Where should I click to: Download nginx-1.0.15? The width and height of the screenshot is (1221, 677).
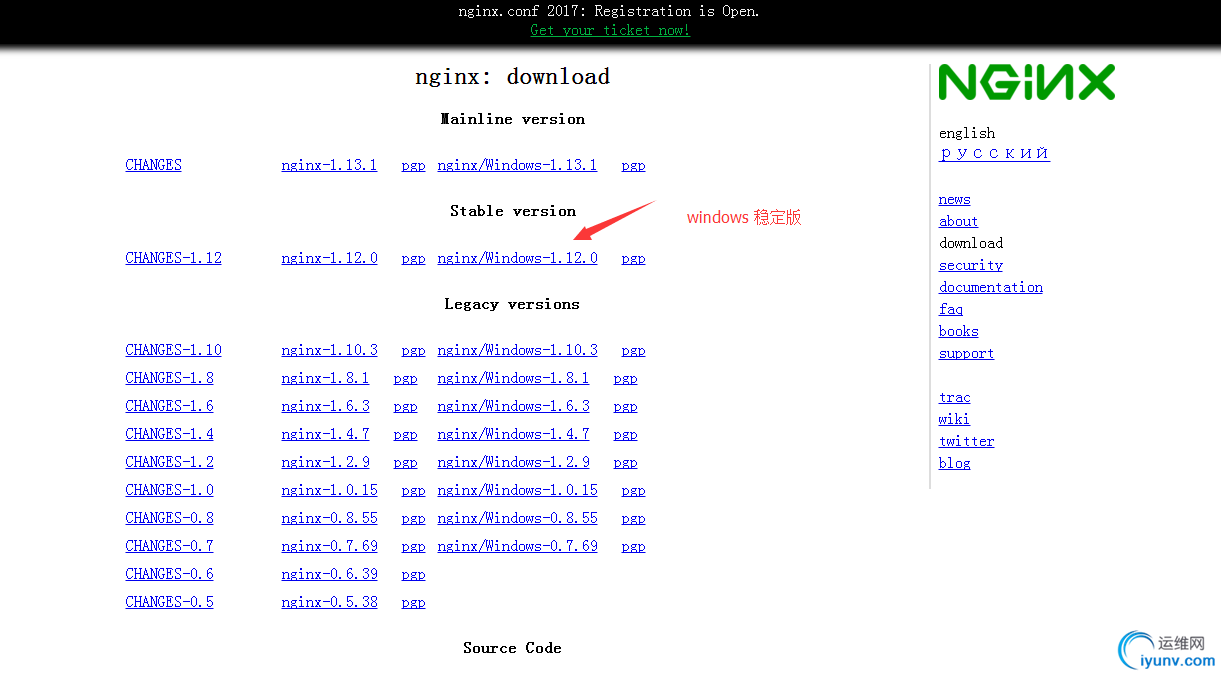[x=329, y=490]
